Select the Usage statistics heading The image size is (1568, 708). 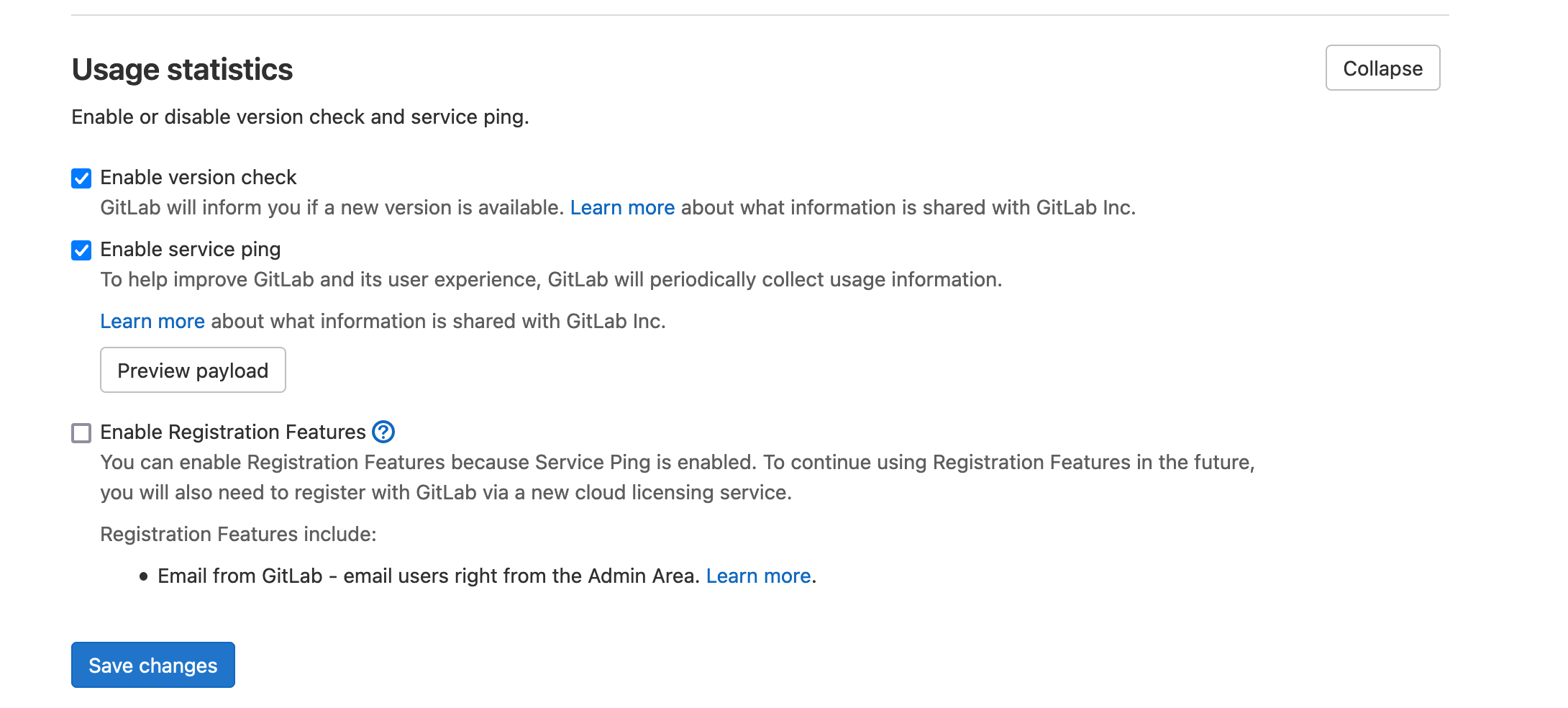[x=181, y=68]
